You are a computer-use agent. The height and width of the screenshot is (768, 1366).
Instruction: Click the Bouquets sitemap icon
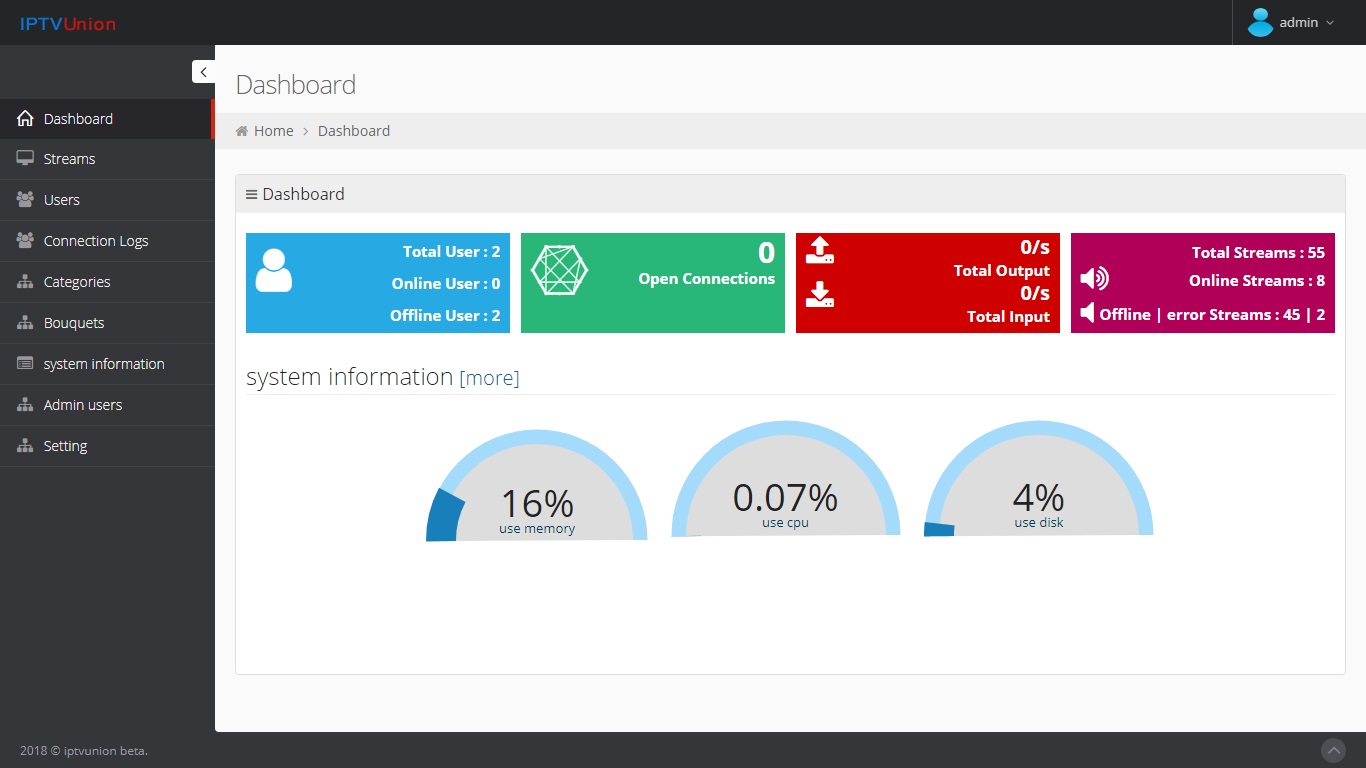pos(25,323)
